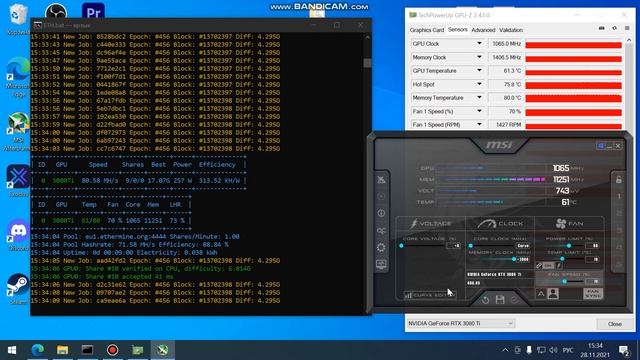The image size is (640, 360).
Task: Switch to the Graphics Card tab
Action: [x=427, y=30]
